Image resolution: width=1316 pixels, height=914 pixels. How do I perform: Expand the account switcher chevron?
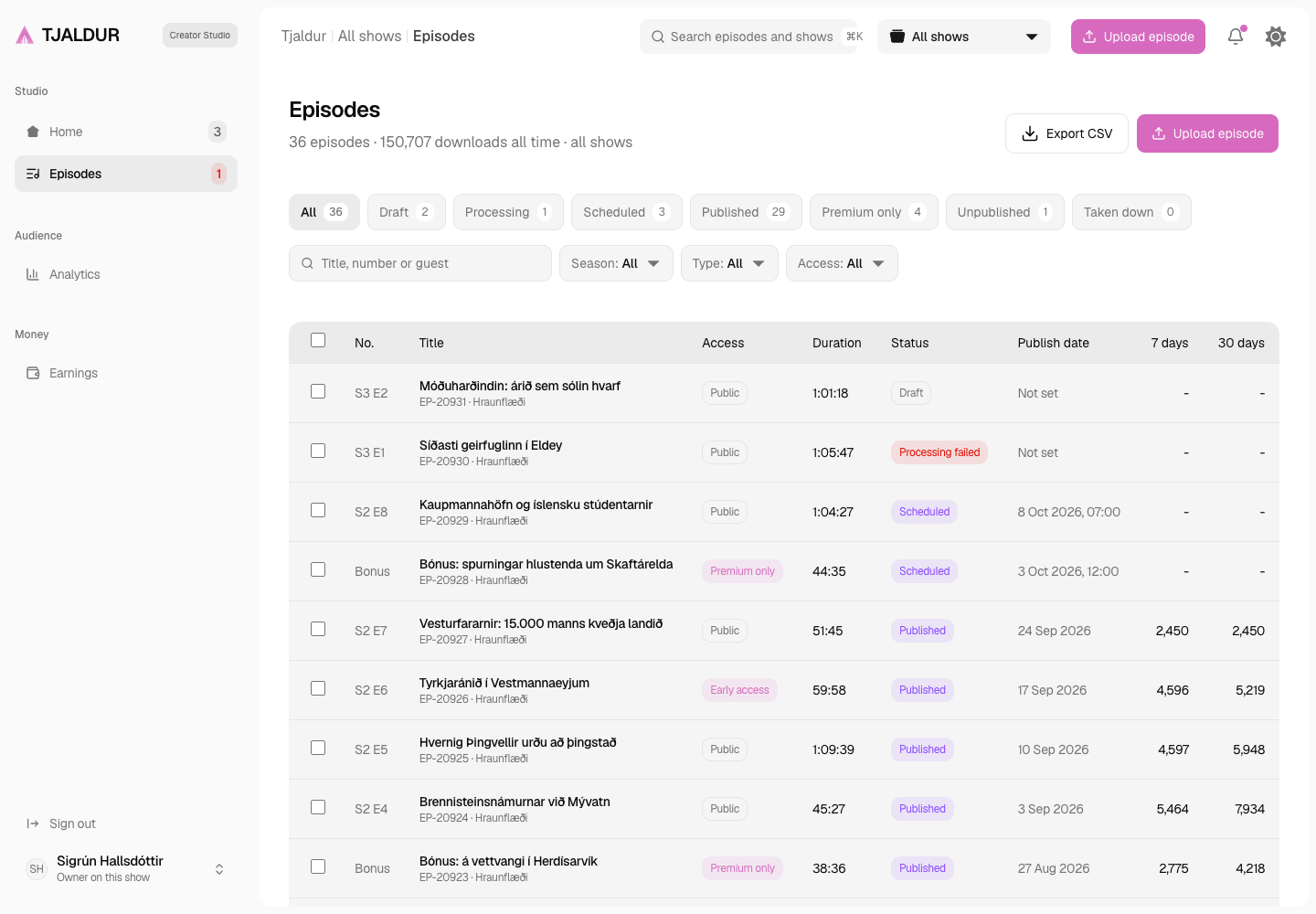tap(219, 868)
